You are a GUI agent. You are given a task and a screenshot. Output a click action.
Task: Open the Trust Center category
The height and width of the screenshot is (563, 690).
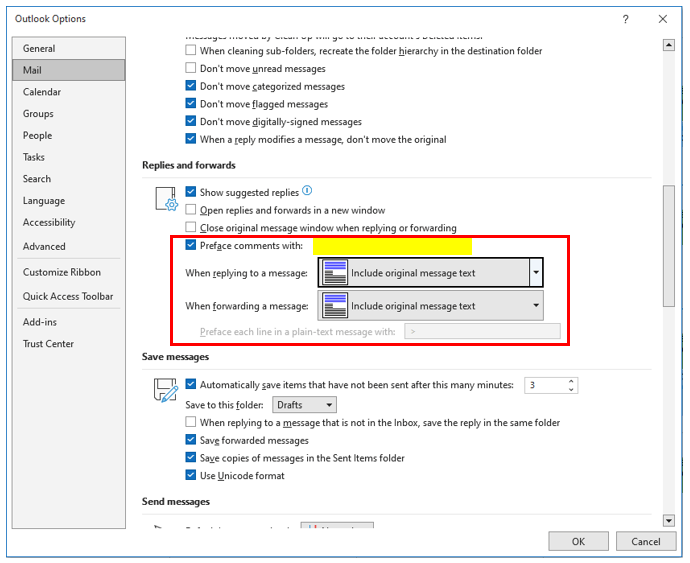tap(69, 343)
